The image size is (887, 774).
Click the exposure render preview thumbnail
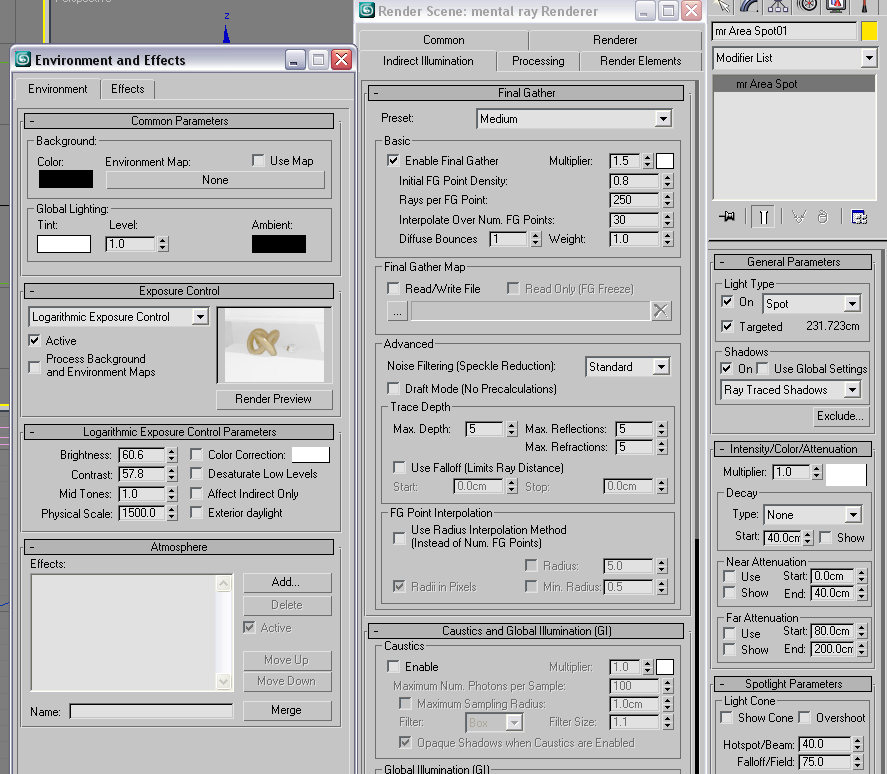click(274, 345)
